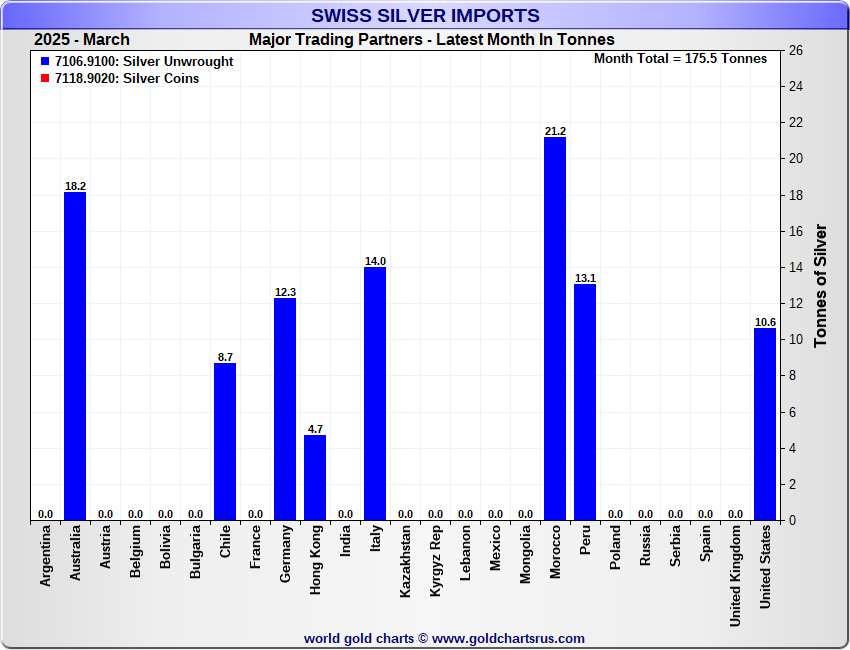Click the 0.0 value above Argentina
This screenshot has height=650, width=850.
click(x=46, y=514)
